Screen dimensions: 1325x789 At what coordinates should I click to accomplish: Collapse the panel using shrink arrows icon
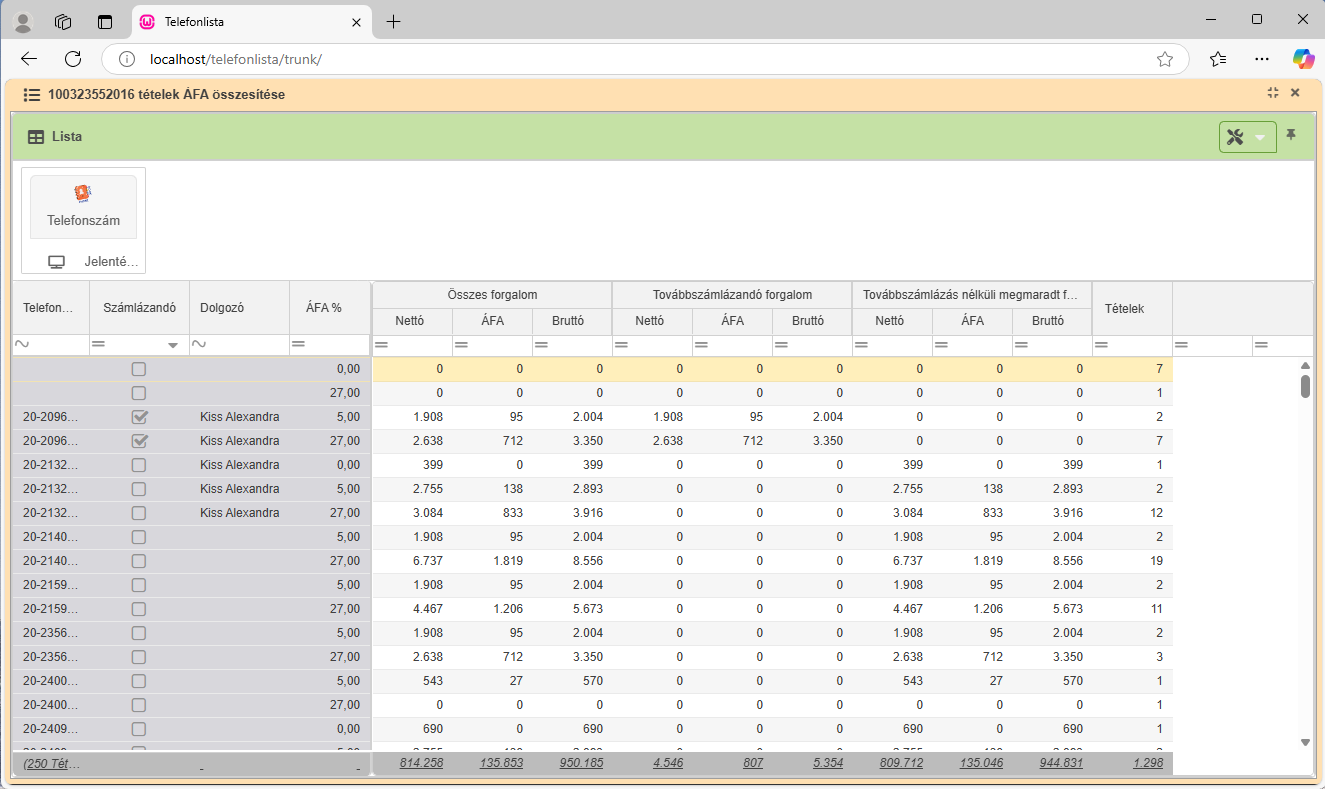[x=1273, y=93]
